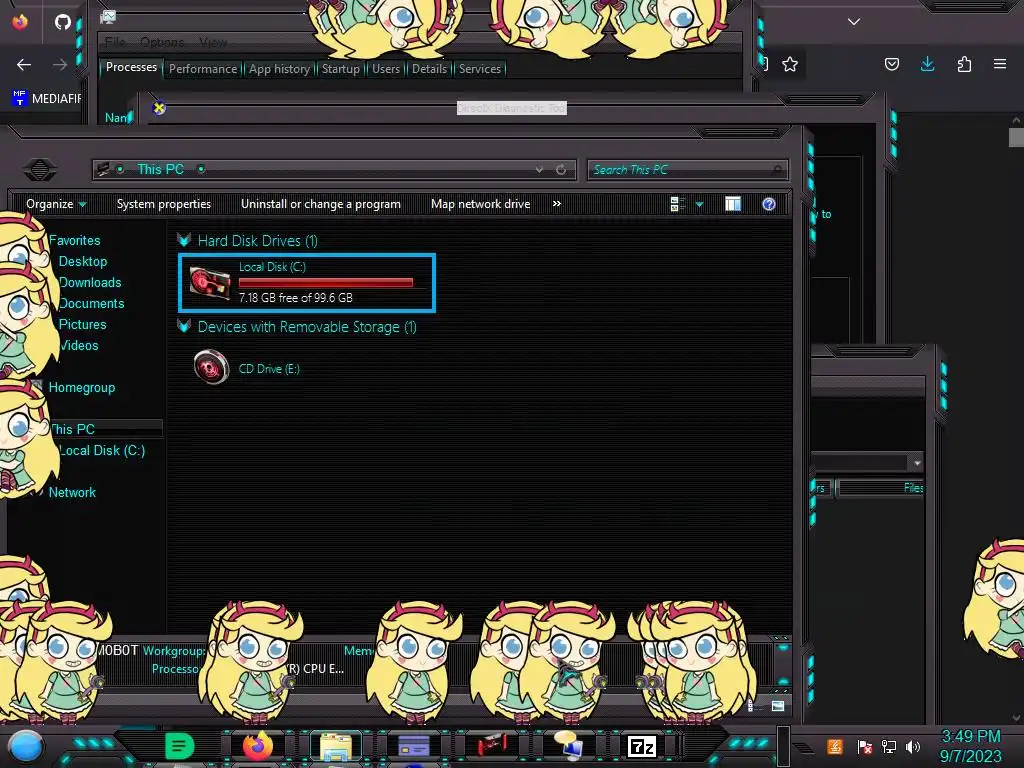Screen dimensions: 1024x768
Task: Collapse Hard Disk Drives group
Action: point(184,240)
